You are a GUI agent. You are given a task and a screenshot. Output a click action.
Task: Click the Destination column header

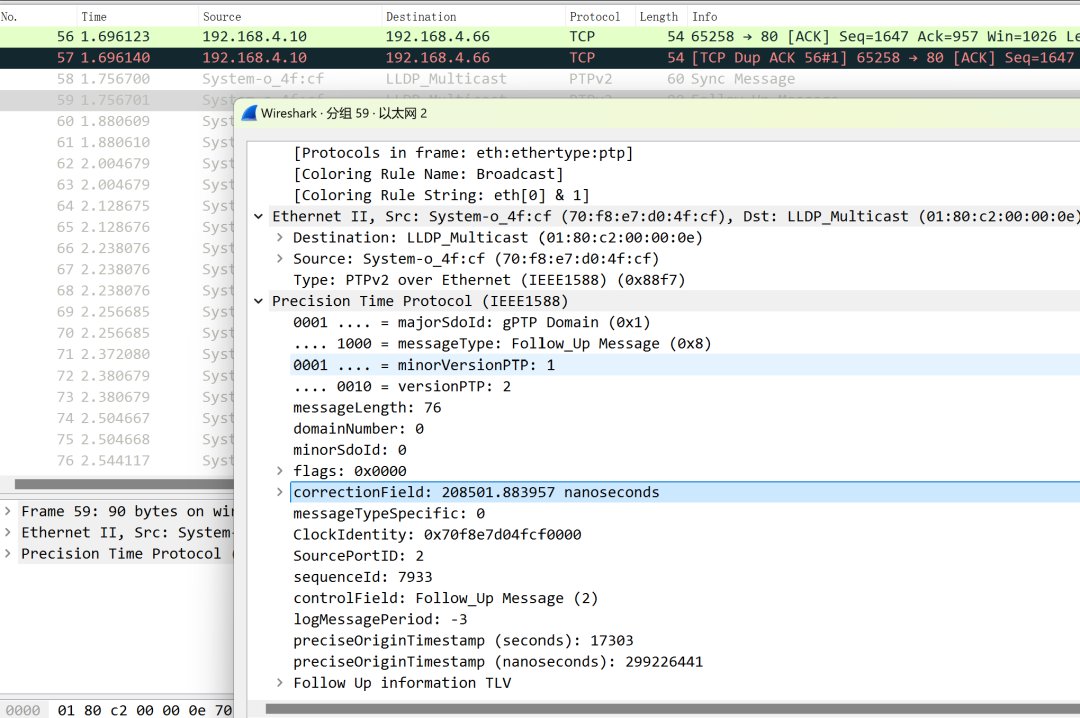421,17
